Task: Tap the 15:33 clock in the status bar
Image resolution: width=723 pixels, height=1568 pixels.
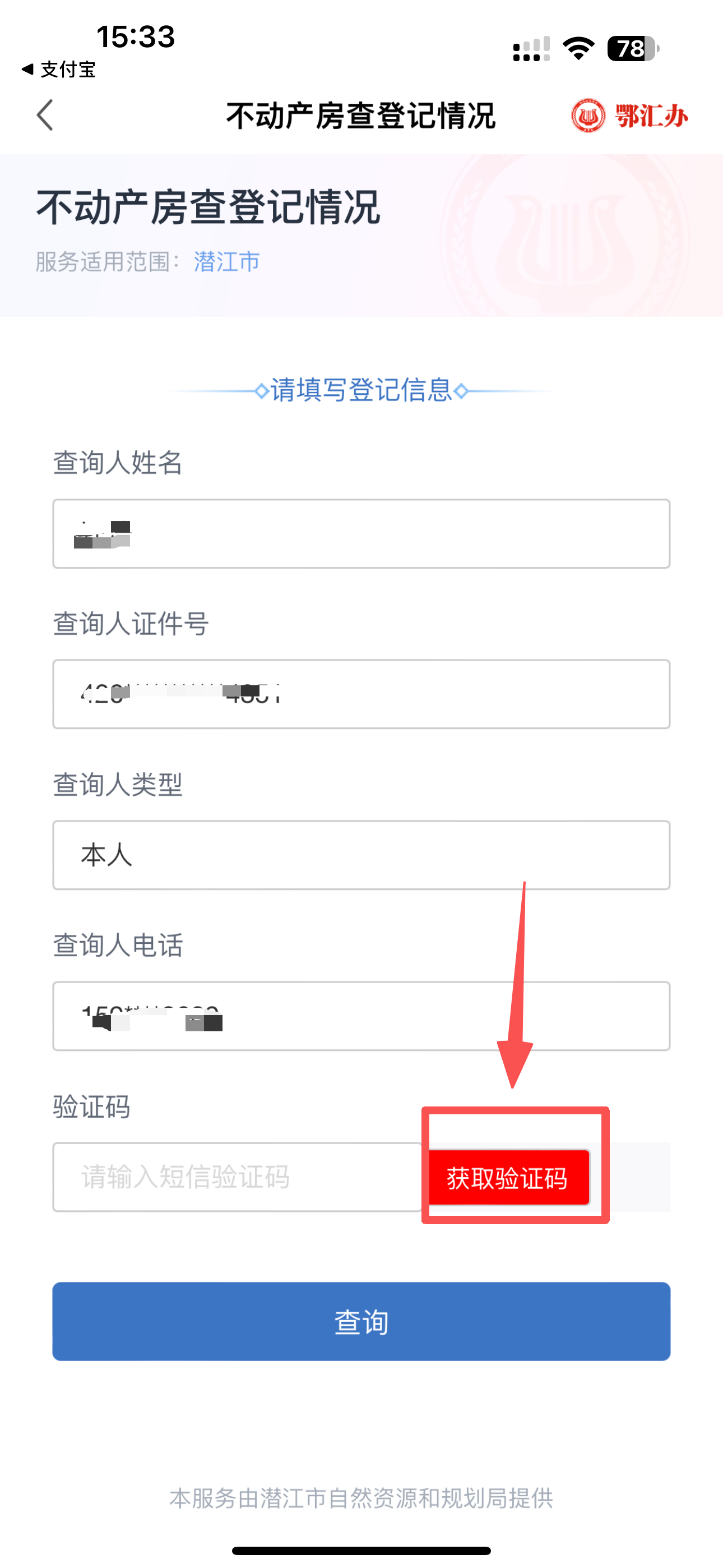Action: tap(136, 36)
